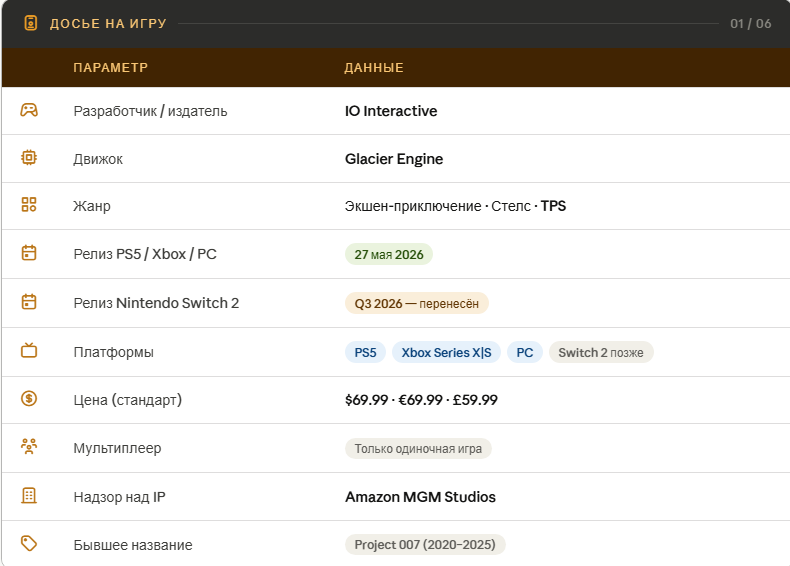Select the Q3 2026 — перенесён badge
The height and width of the screenshot is (566, 790).
417,303
